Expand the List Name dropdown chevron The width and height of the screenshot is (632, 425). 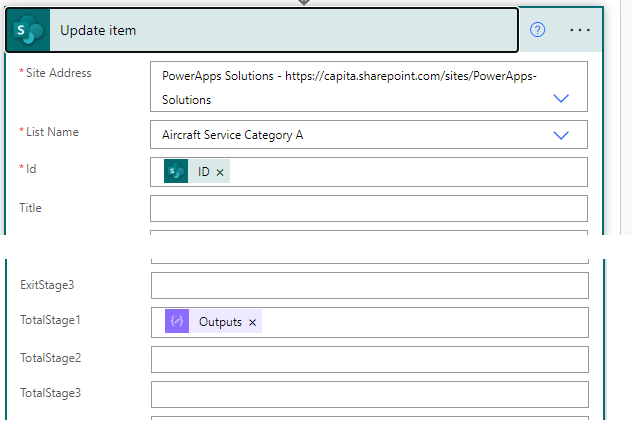tap(561, 135)
